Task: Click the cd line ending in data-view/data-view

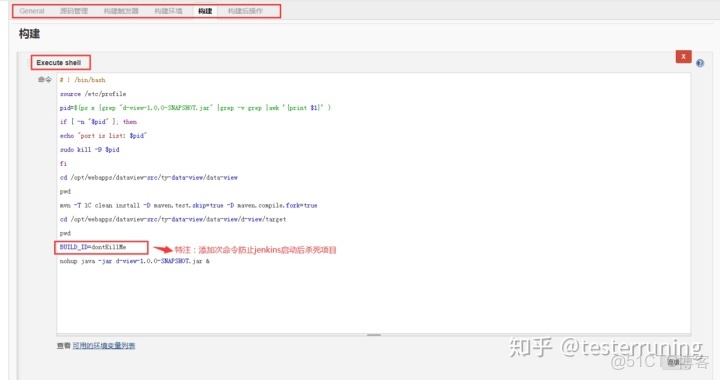Action: coord(149,178)
